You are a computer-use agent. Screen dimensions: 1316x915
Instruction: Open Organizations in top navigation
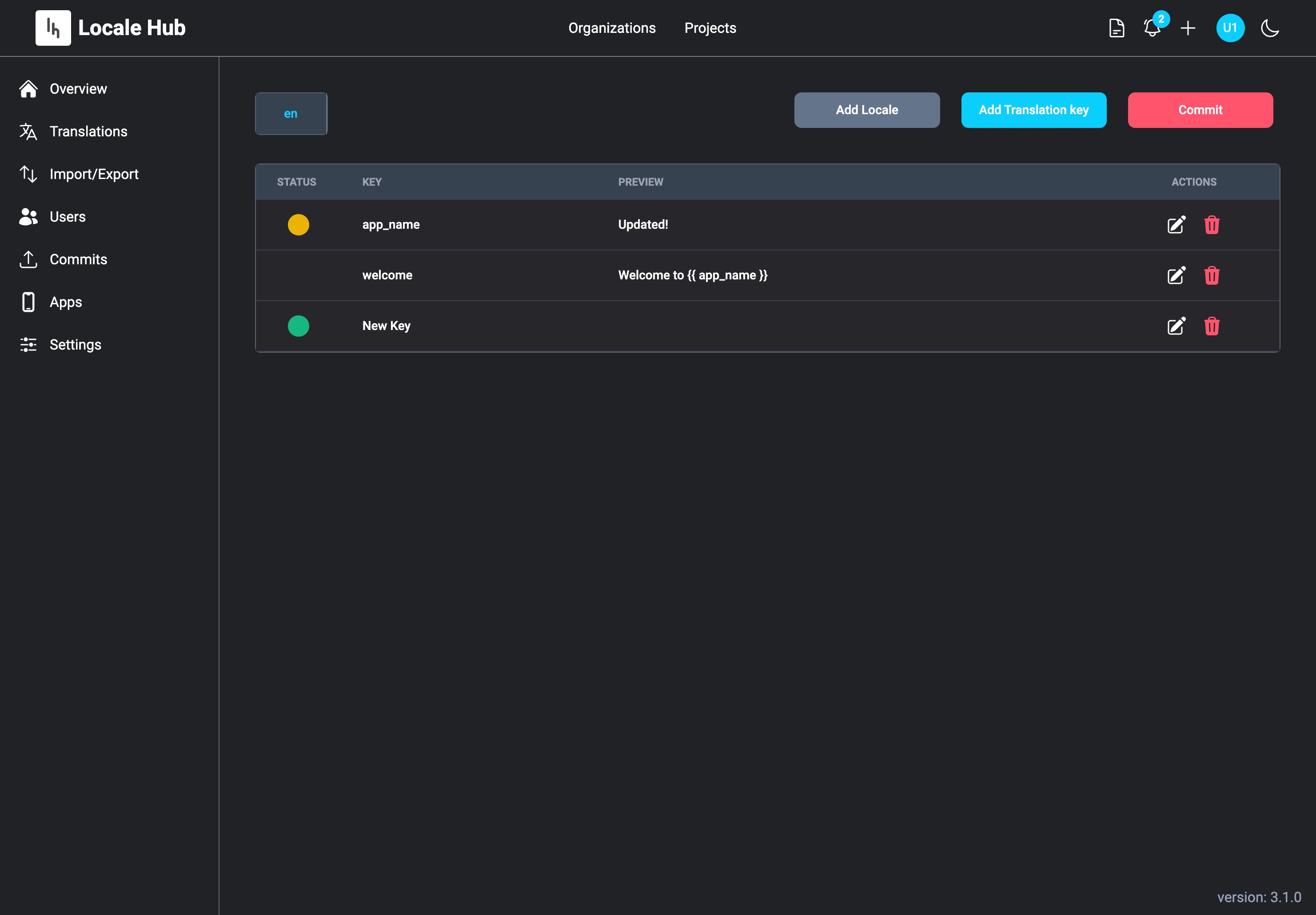pos(612,28)
